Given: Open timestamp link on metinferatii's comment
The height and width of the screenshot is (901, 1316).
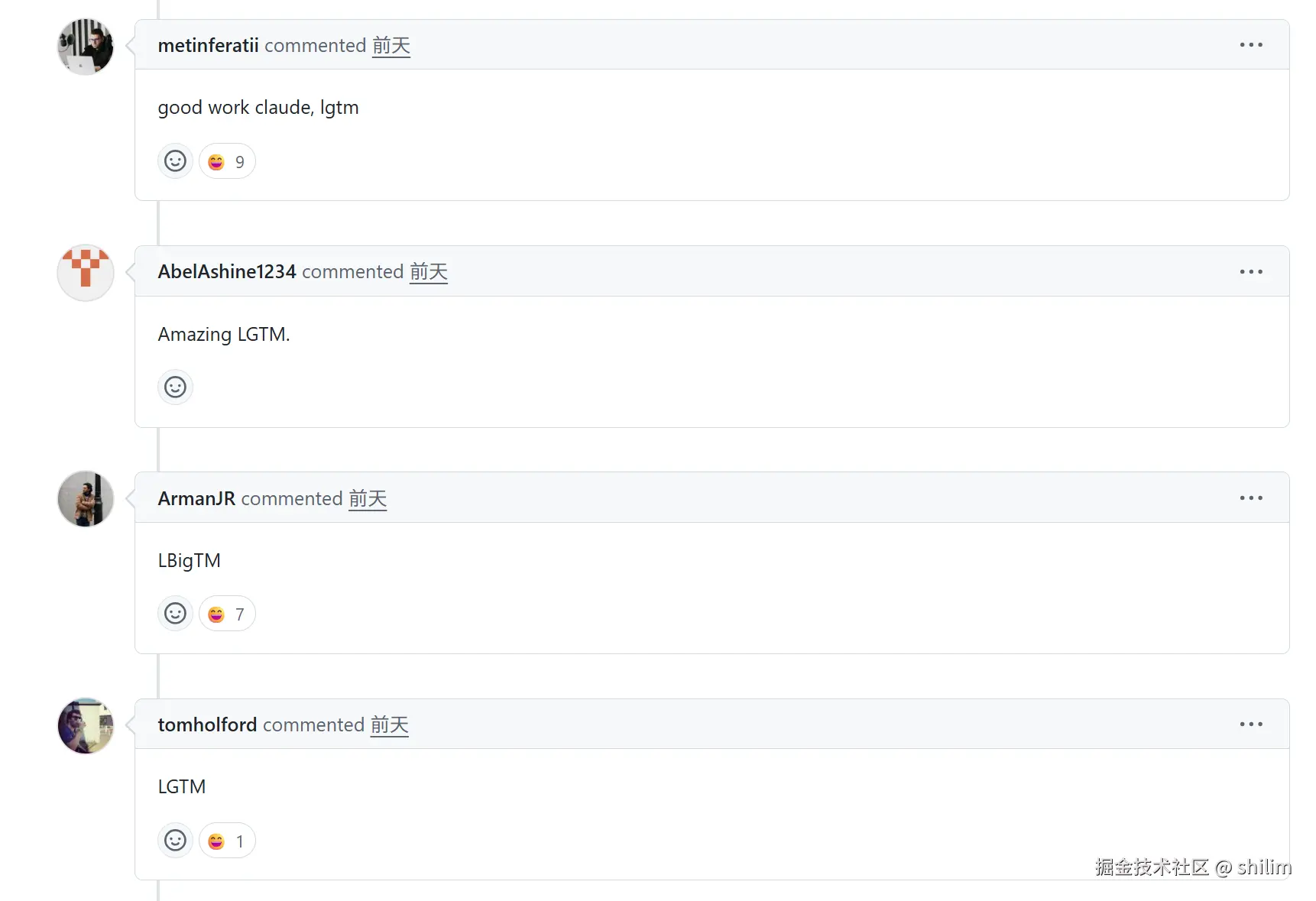Looking at the screenshot, I should [391, 46].
